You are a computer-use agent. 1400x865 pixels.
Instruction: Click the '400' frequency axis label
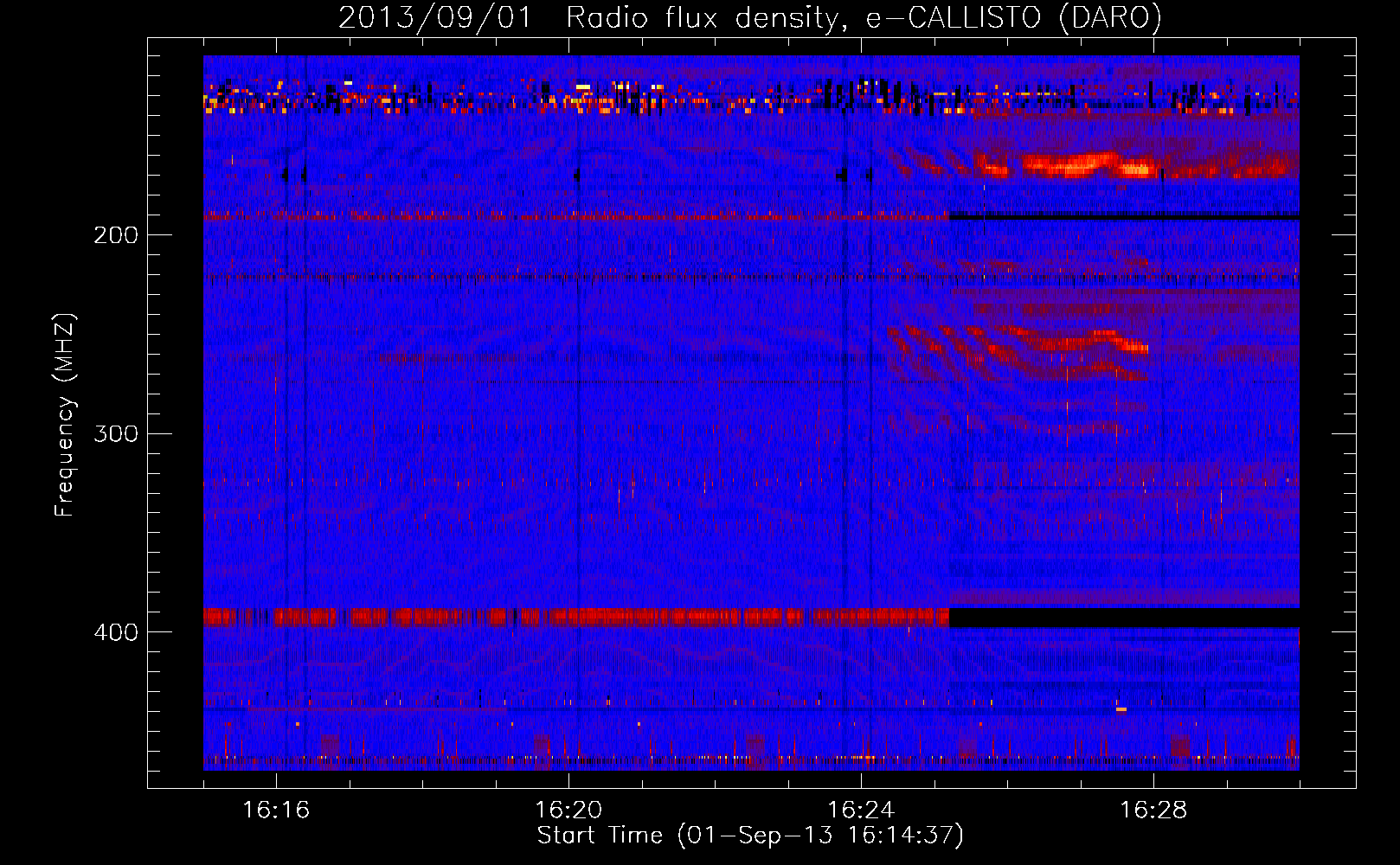(116, 632)
